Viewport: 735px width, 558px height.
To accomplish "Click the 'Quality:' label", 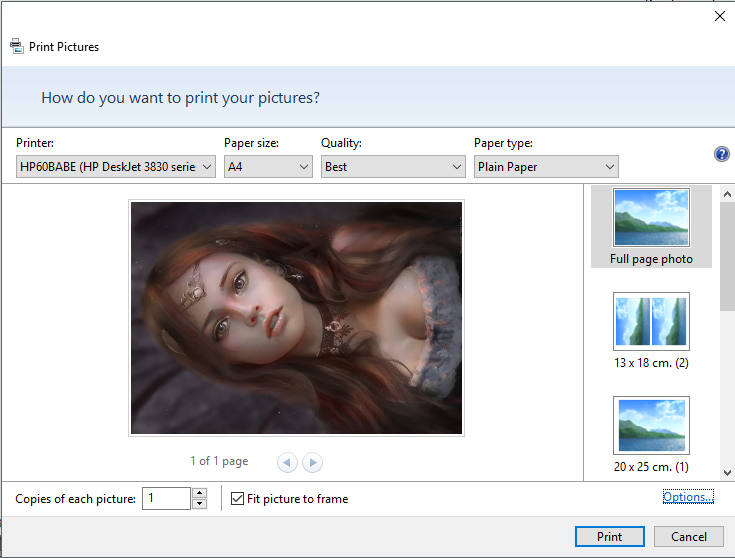I will point(341,143).
